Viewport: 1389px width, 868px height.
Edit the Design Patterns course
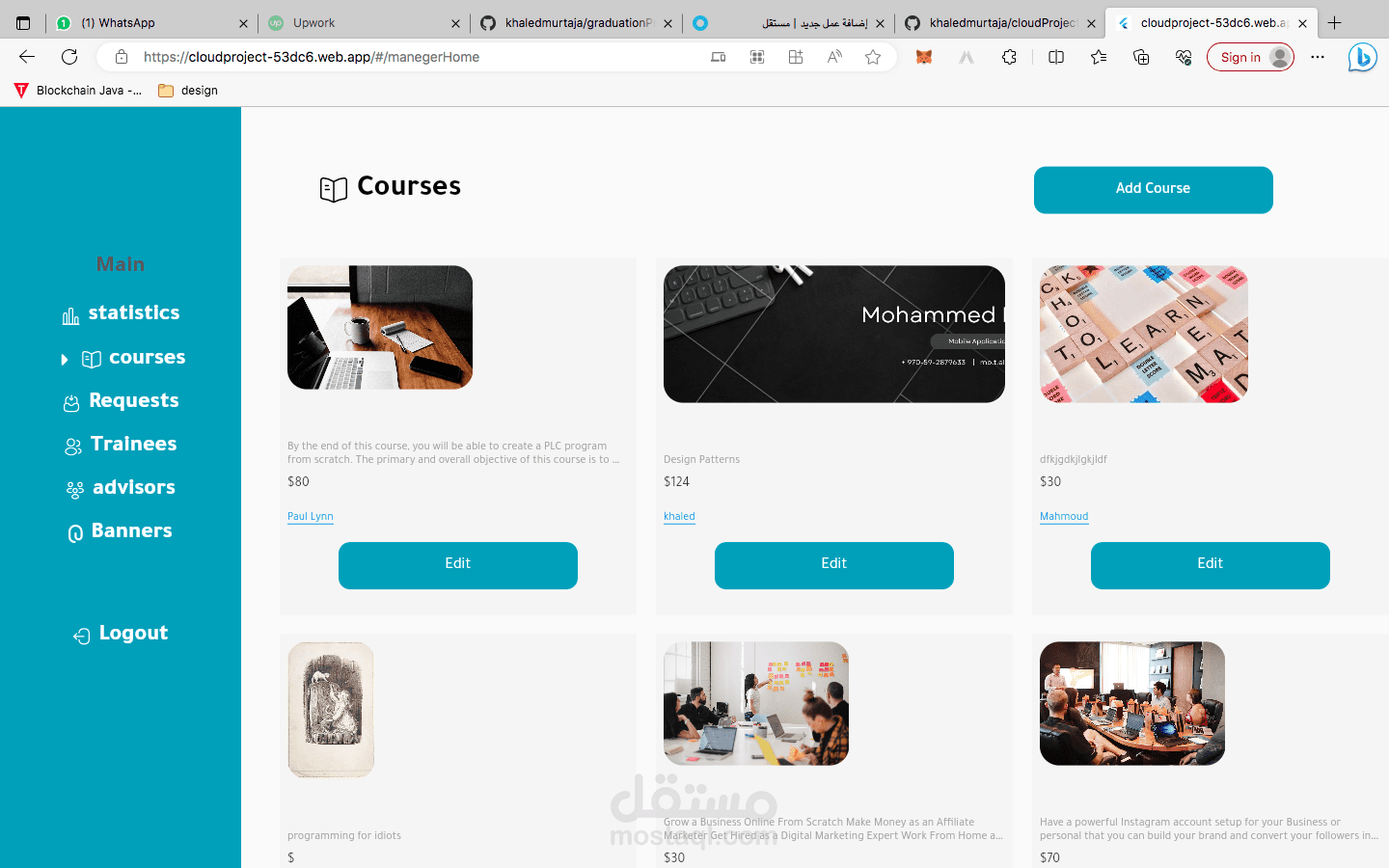[834, 564]
